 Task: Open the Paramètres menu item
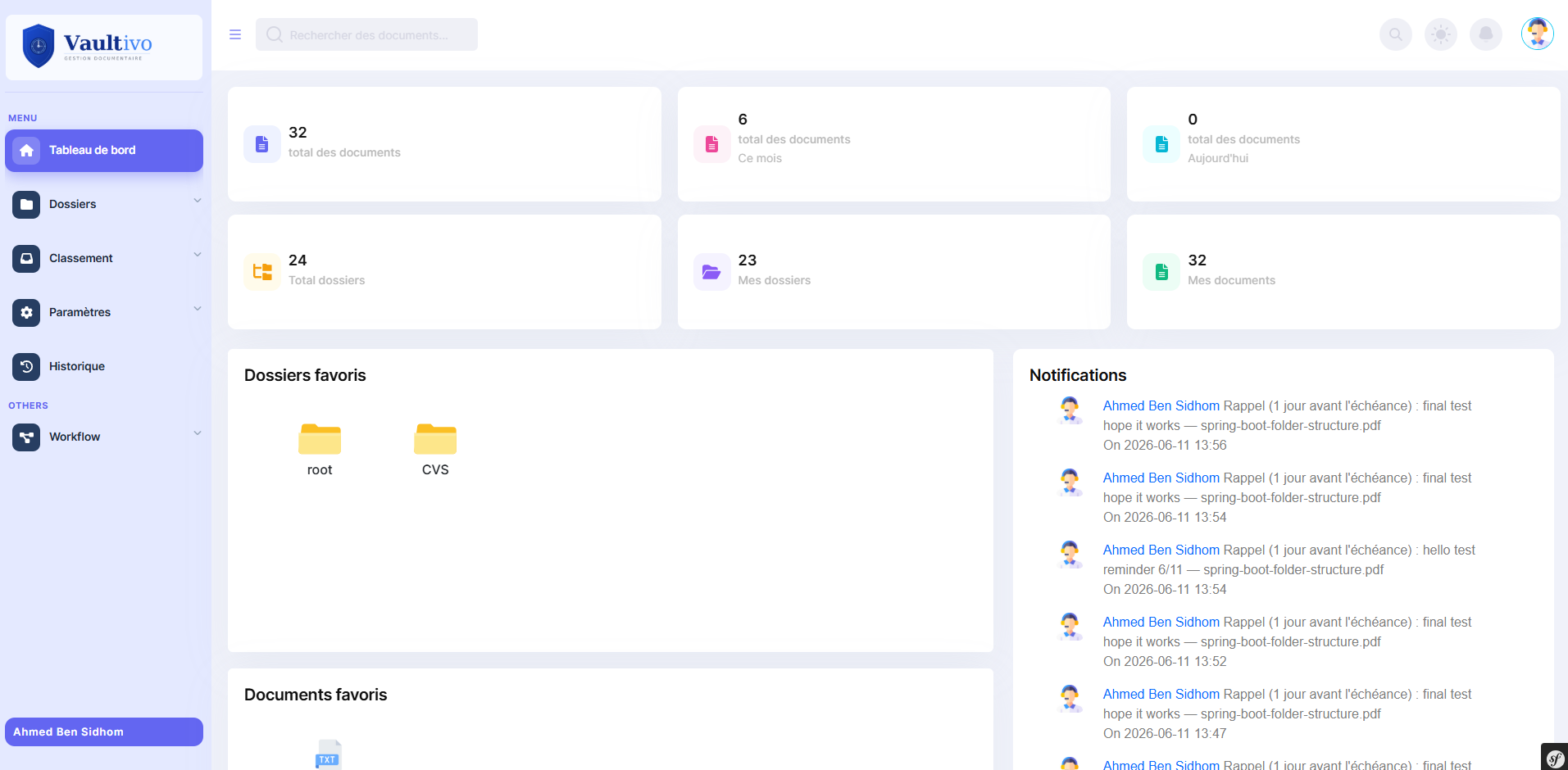click(x=104, y=312)
